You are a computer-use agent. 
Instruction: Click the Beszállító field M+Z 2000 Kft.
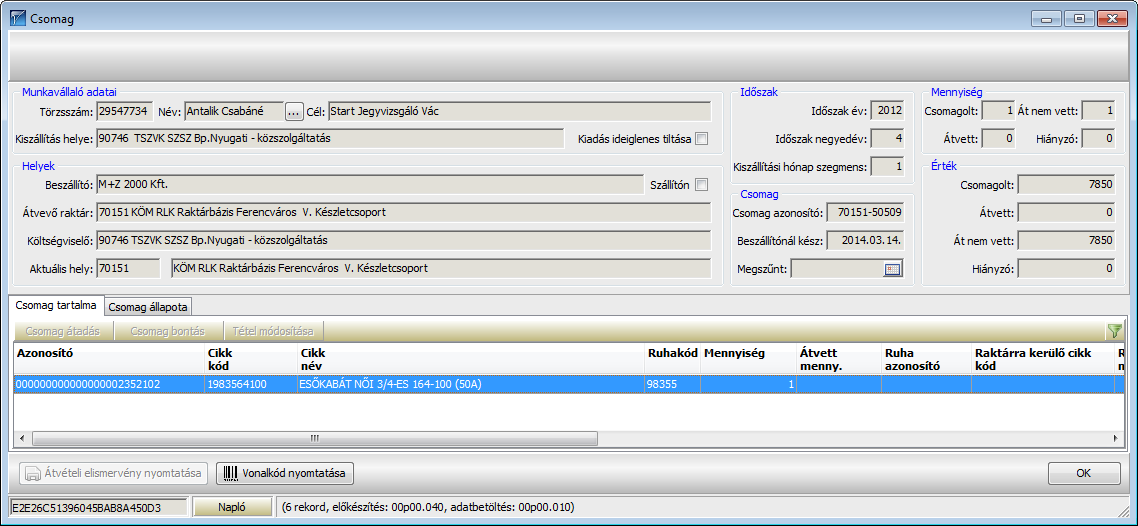(369, 184)
